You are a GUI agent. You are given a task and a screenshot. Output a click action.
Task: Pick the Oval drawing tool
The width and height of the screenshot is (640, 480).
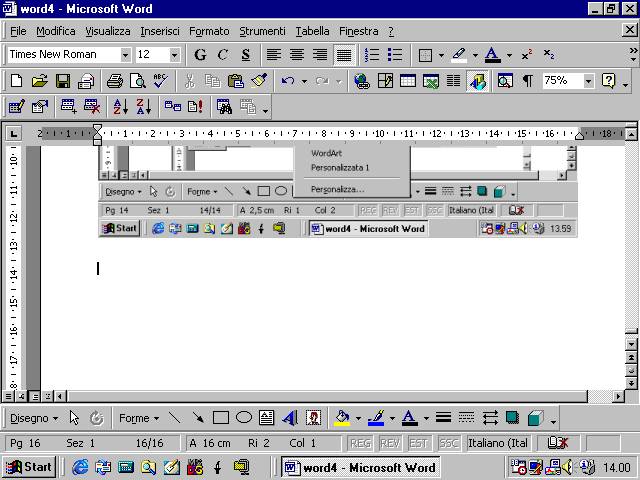click(x=244, y=418)
